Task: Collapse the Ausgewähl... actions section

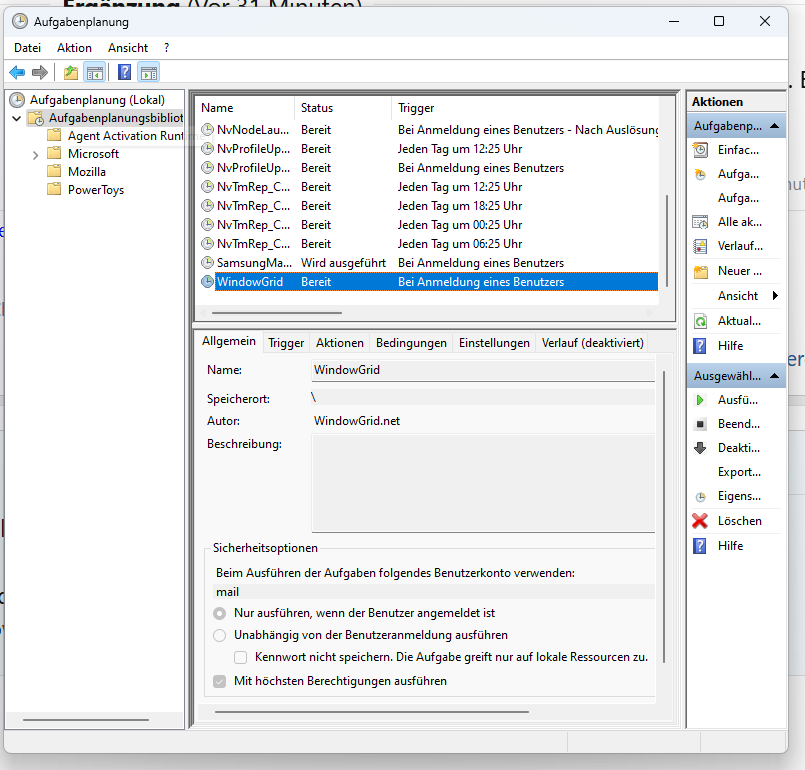Action: (774, 376)
